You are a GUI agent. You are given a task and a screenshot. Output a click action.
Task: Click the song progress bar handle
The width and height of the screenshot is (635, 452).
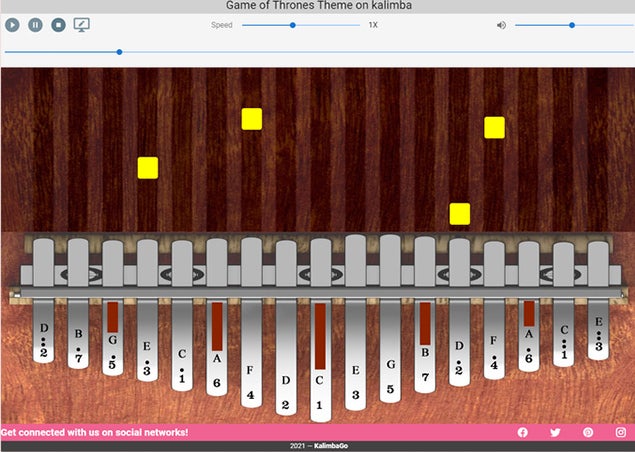click(119, 51)
